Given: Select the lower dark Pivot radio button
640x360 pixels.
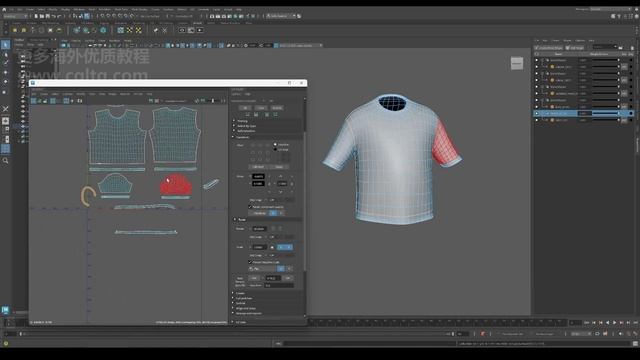Looking at the screenshot, I should tap(275, 149).
